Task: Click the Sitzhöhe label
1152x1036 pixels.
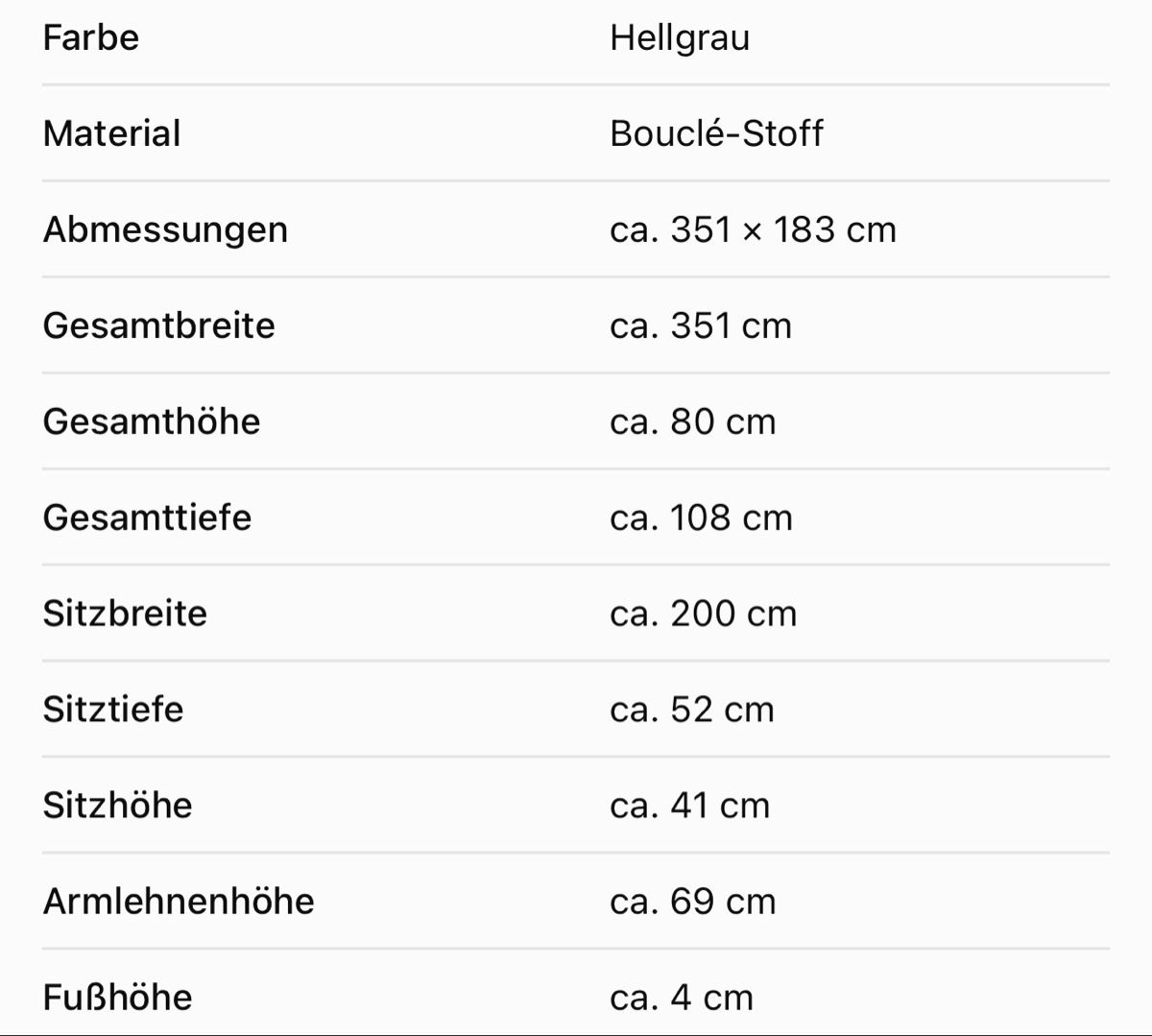Action: coord(117,806)
